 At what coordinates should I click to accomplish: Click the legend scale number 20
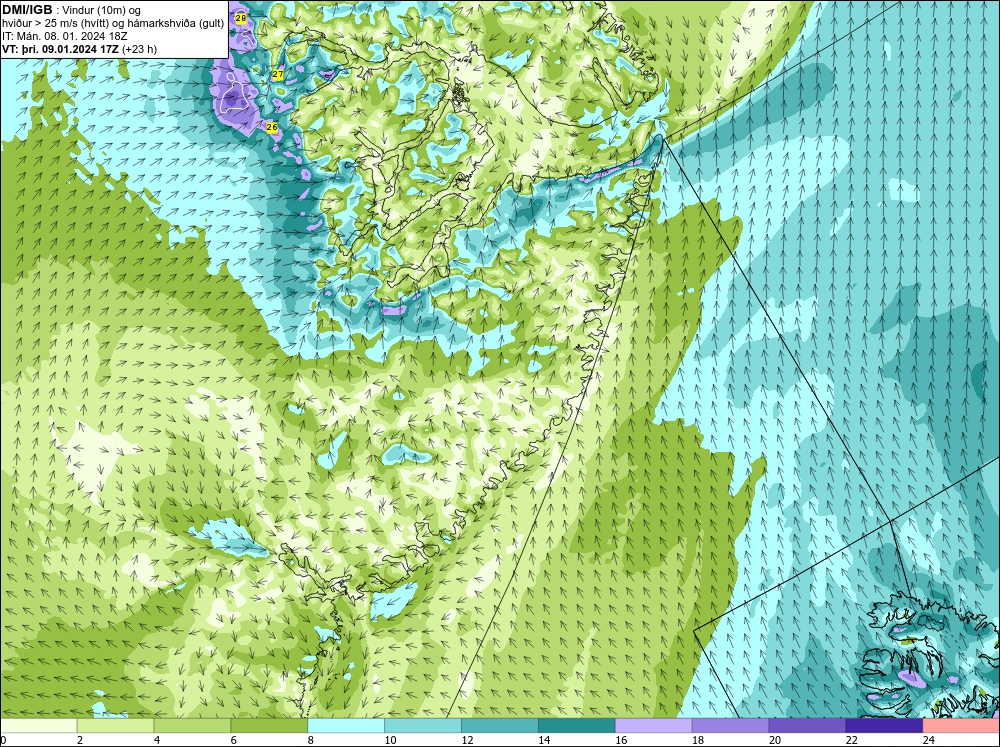(775, 740)
